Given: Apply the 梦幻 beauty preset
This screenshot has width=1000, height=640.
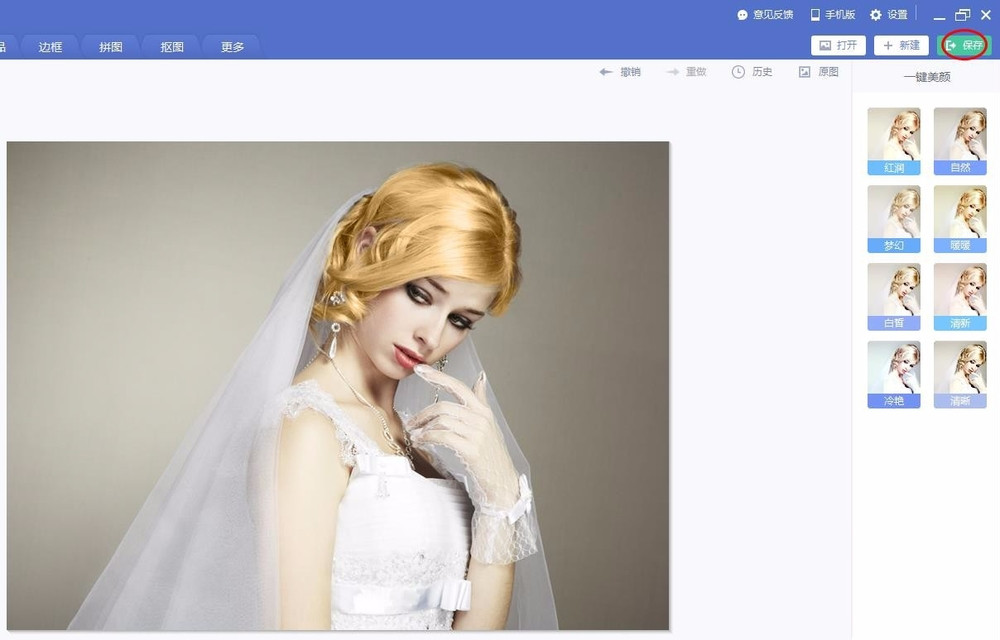Looking at the screenshot, I should [894, 219].
